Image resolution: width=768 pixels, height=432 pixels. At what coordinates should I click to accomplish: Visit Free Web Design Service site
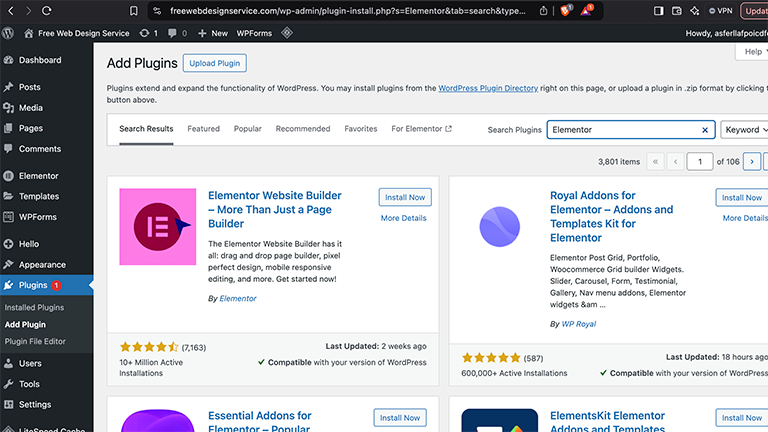point(77,33)
